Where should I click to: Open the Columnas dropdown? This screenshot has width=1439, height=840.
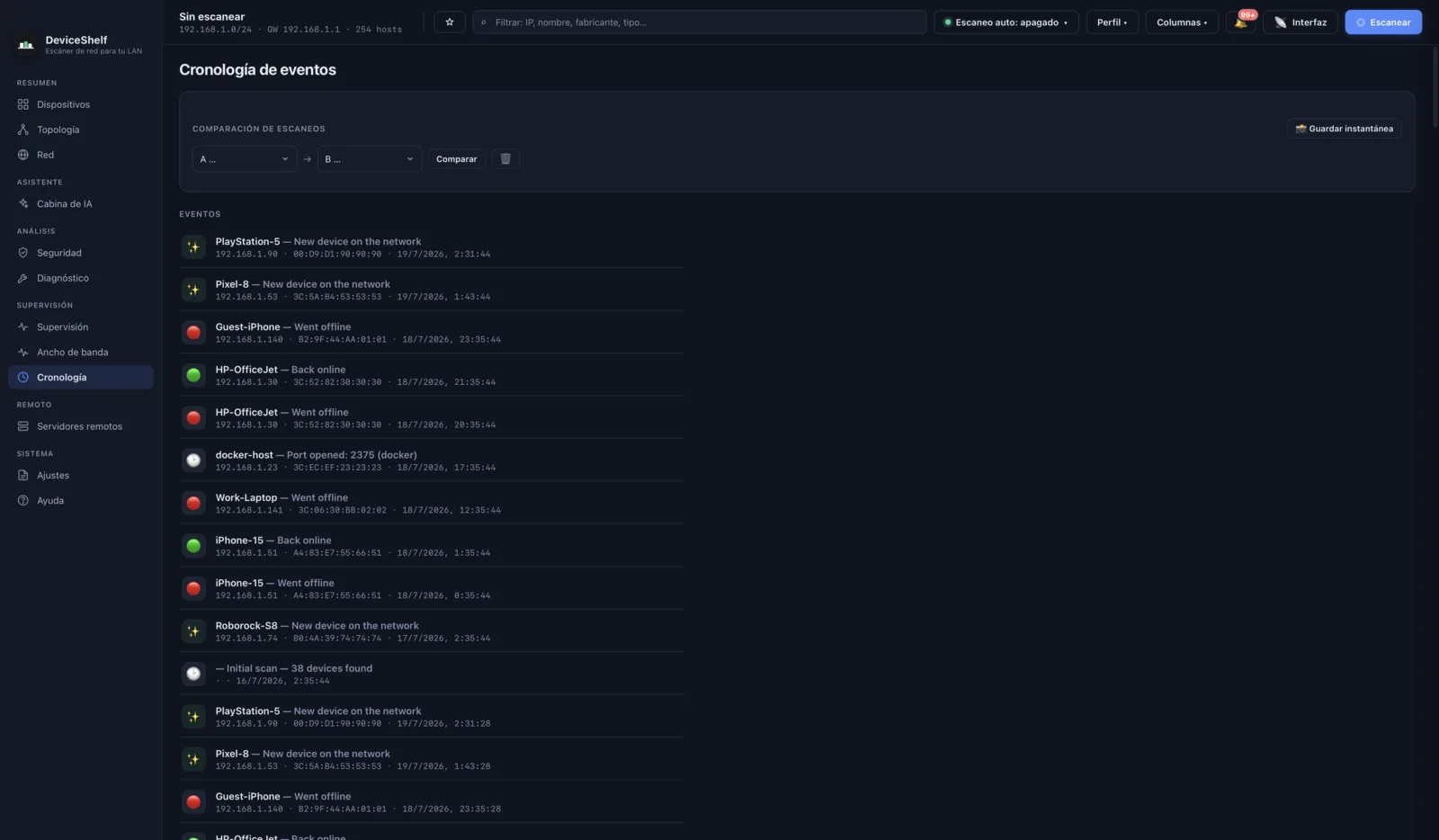tap(1182, 22)
